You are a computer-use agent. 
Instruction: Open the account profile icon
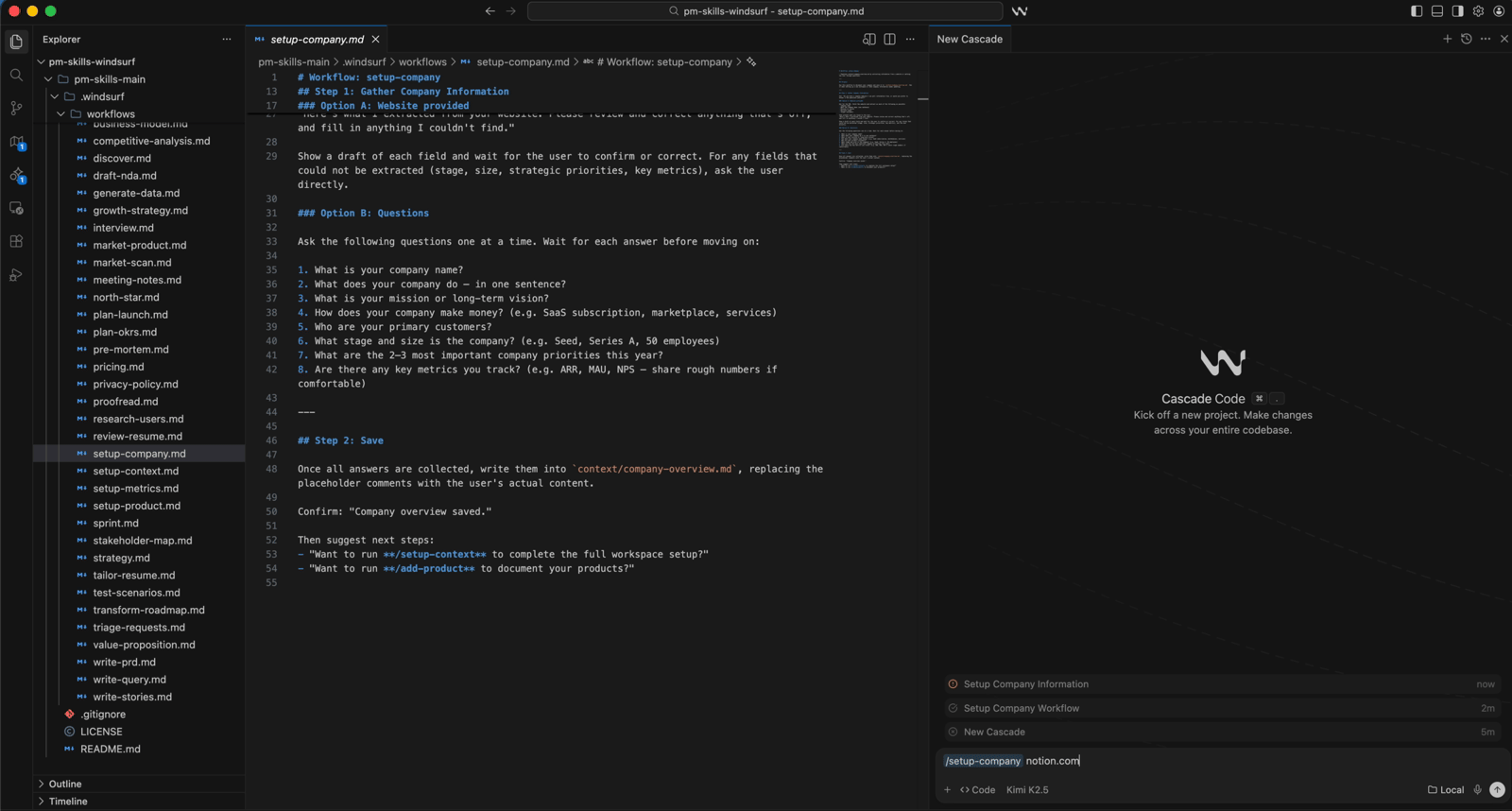click(1499, 11)
